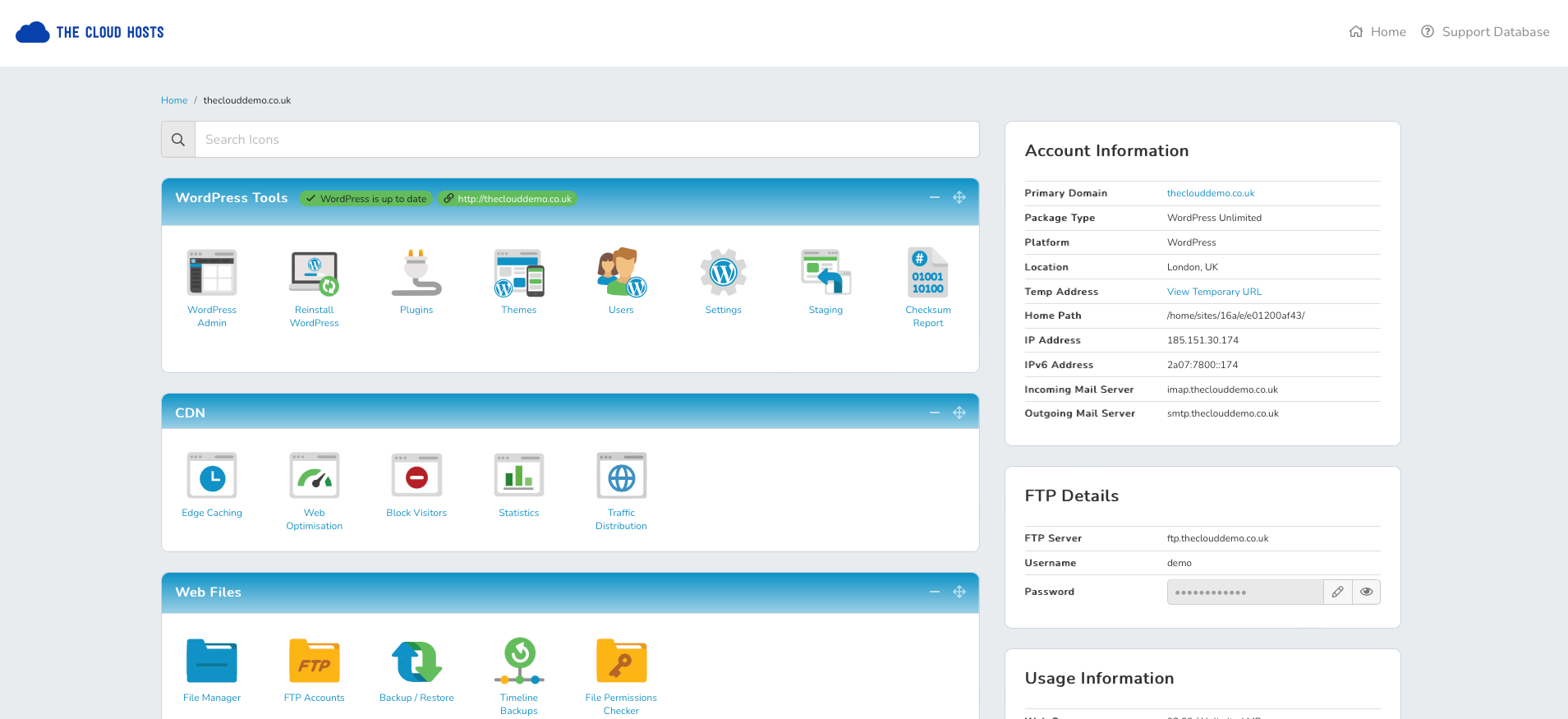Click the FTP password field
The image size is (1568, 719).
tap(1245, 592)
